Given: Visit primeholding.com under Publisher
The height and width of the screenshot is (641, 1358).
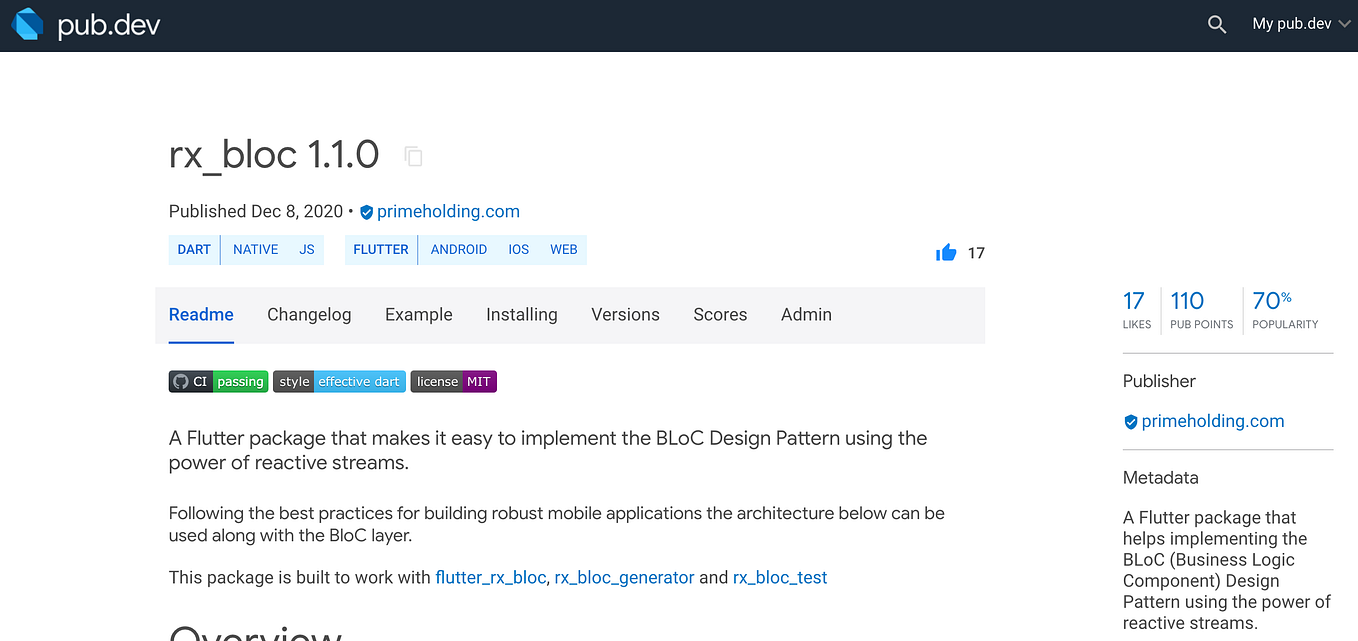Looking at the screenshot, I should click(1213, 420).
